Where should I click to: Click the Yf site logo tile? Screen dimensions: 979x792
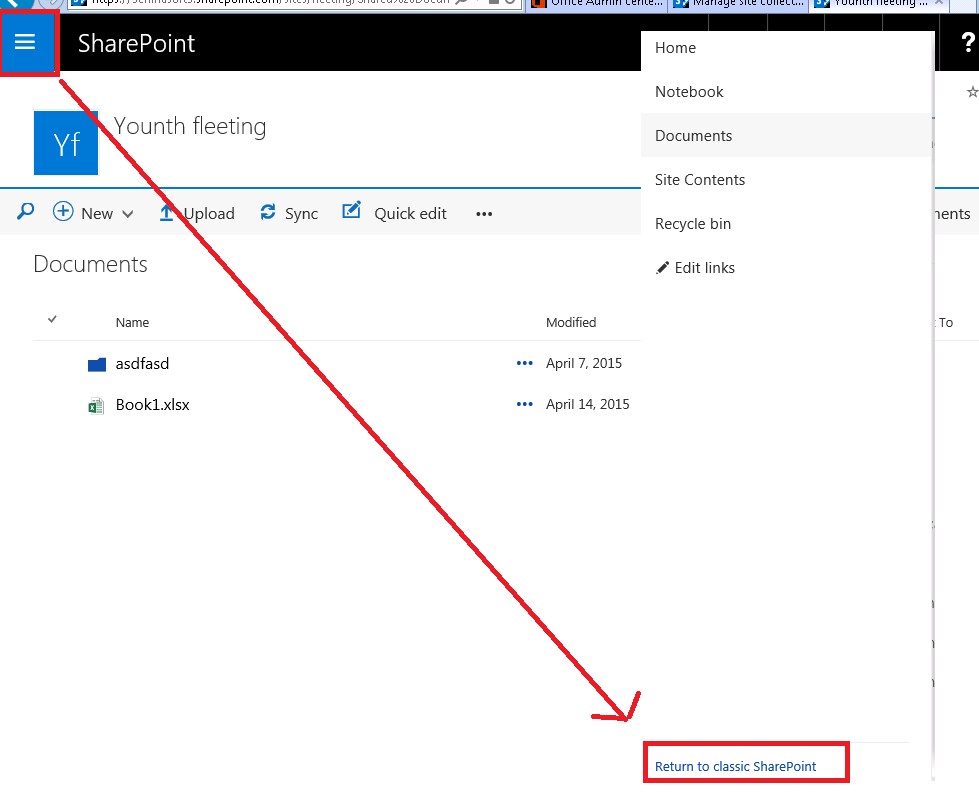[65, 142]
